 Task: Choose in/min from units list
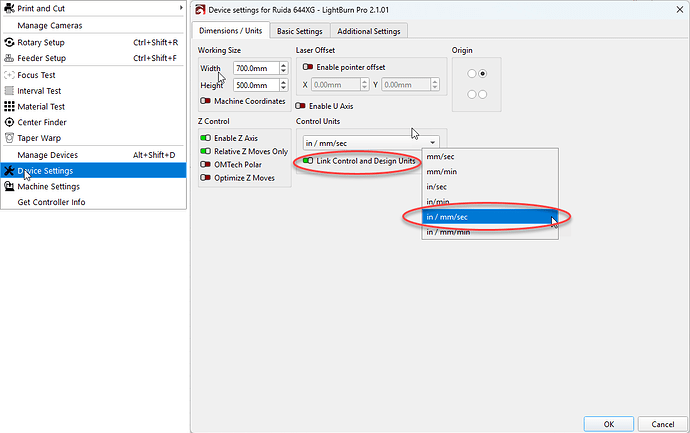490,202
